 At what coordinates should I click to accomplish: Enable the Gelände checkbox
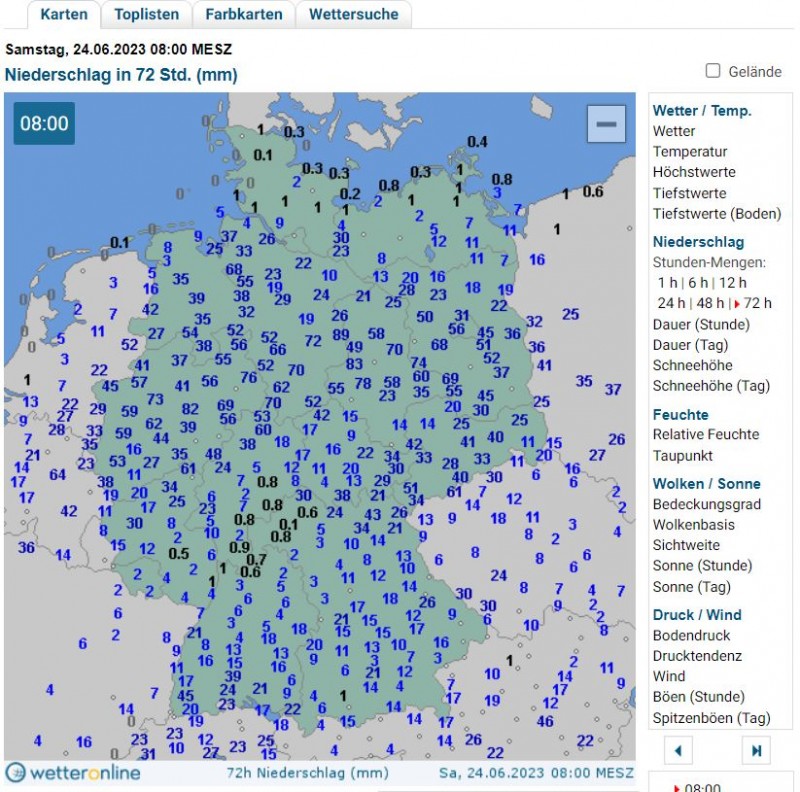click(713, 71)
